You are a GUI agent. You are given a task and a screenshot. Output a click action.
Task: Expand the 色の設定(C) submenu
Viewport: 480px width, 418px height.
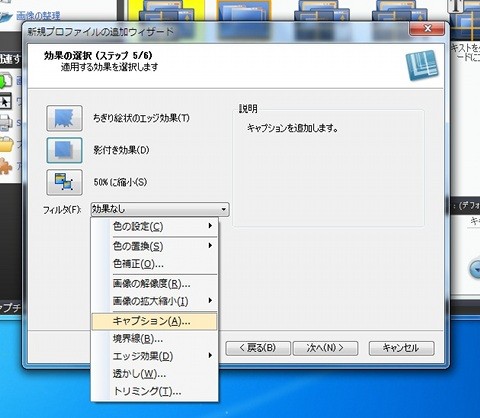click(155, 227)
